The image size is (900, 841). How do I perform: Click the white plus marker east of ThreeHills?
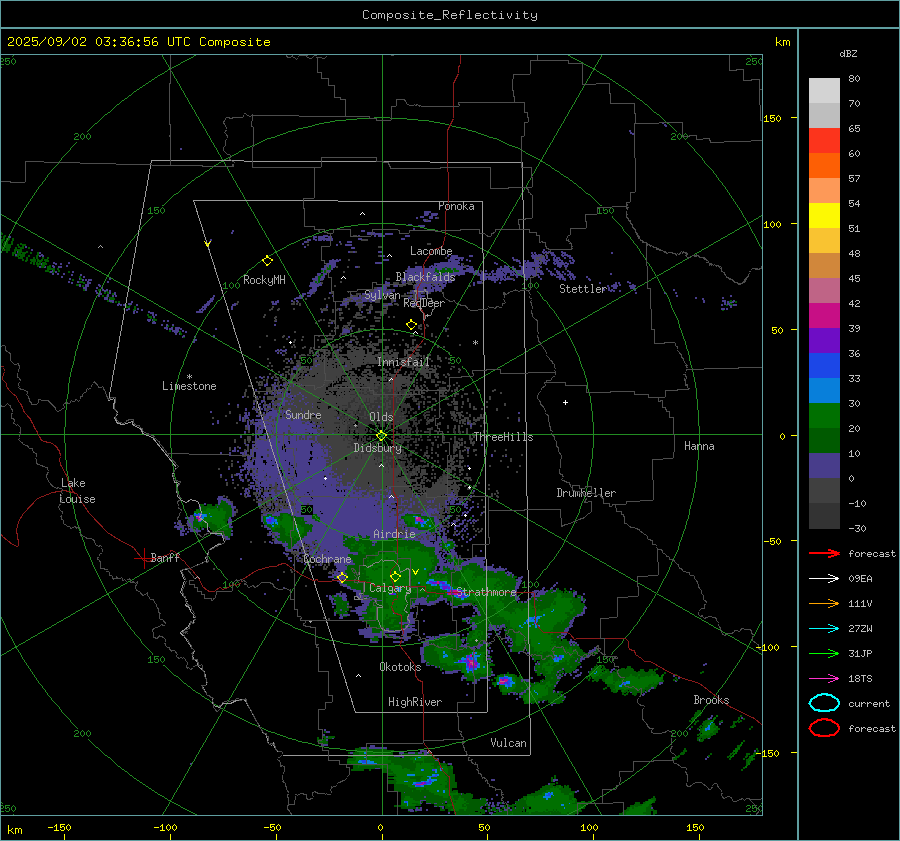pos(565,402)
